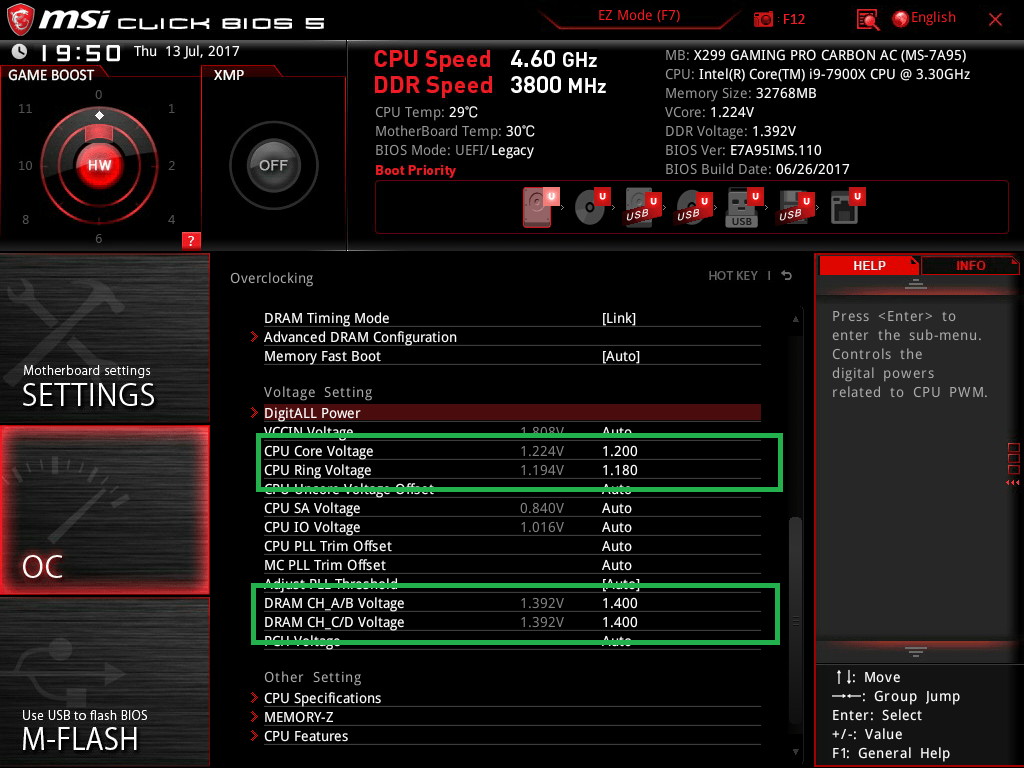Edit CPU SA Voltage Auto value
1024x768 pixels.
pos(616,507)
